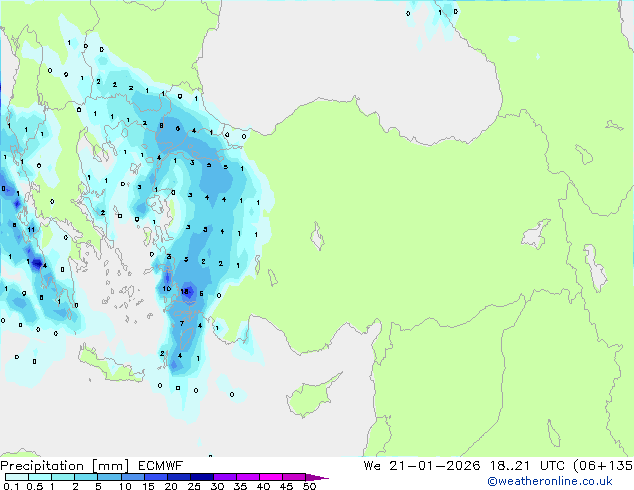Select the 25–30 mm dark blue legend box
634x490 pixels.
point(202,477)
